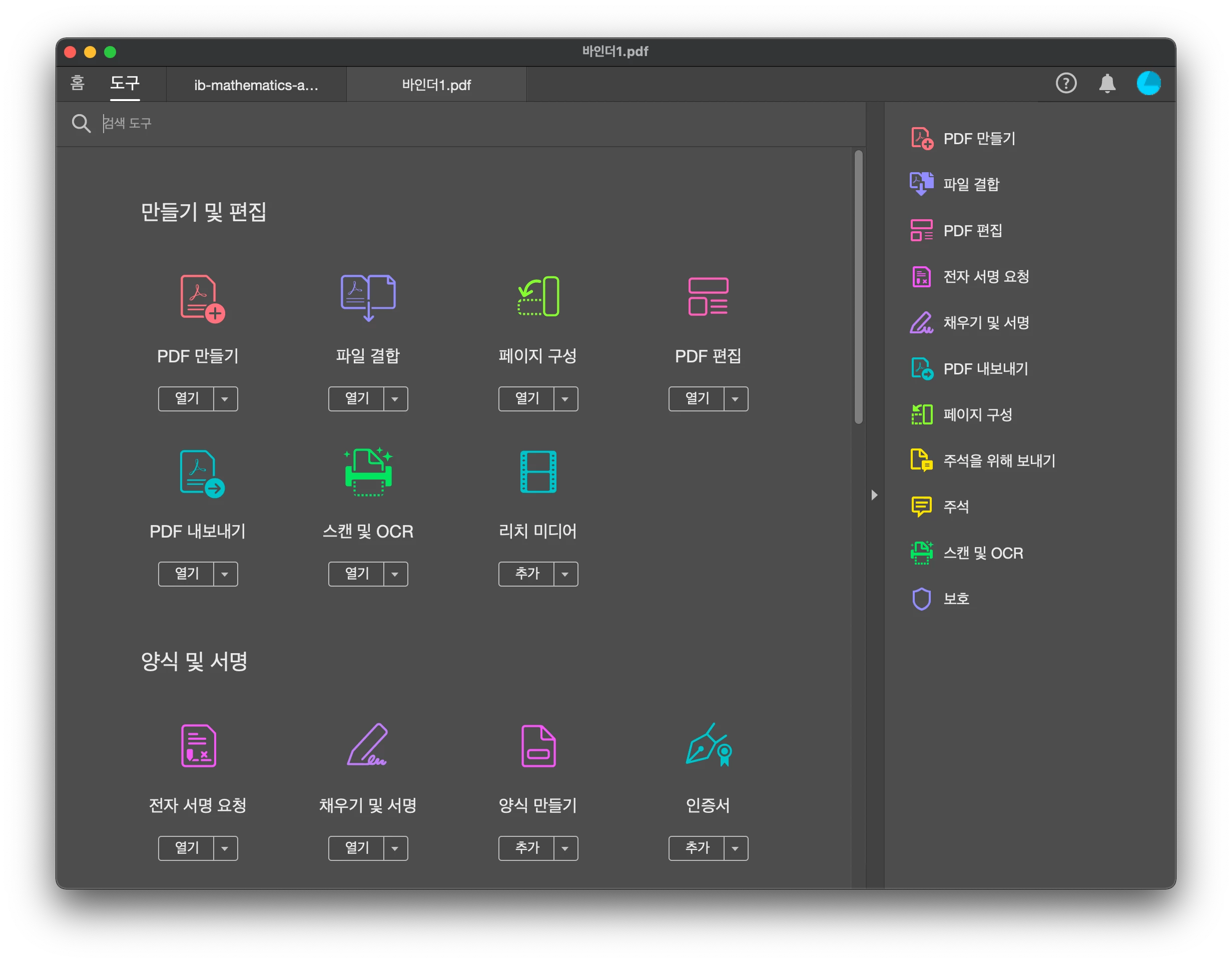Click the 열기 button under PDF 내보내기
1232x963 pixels.
click(187, 574)
